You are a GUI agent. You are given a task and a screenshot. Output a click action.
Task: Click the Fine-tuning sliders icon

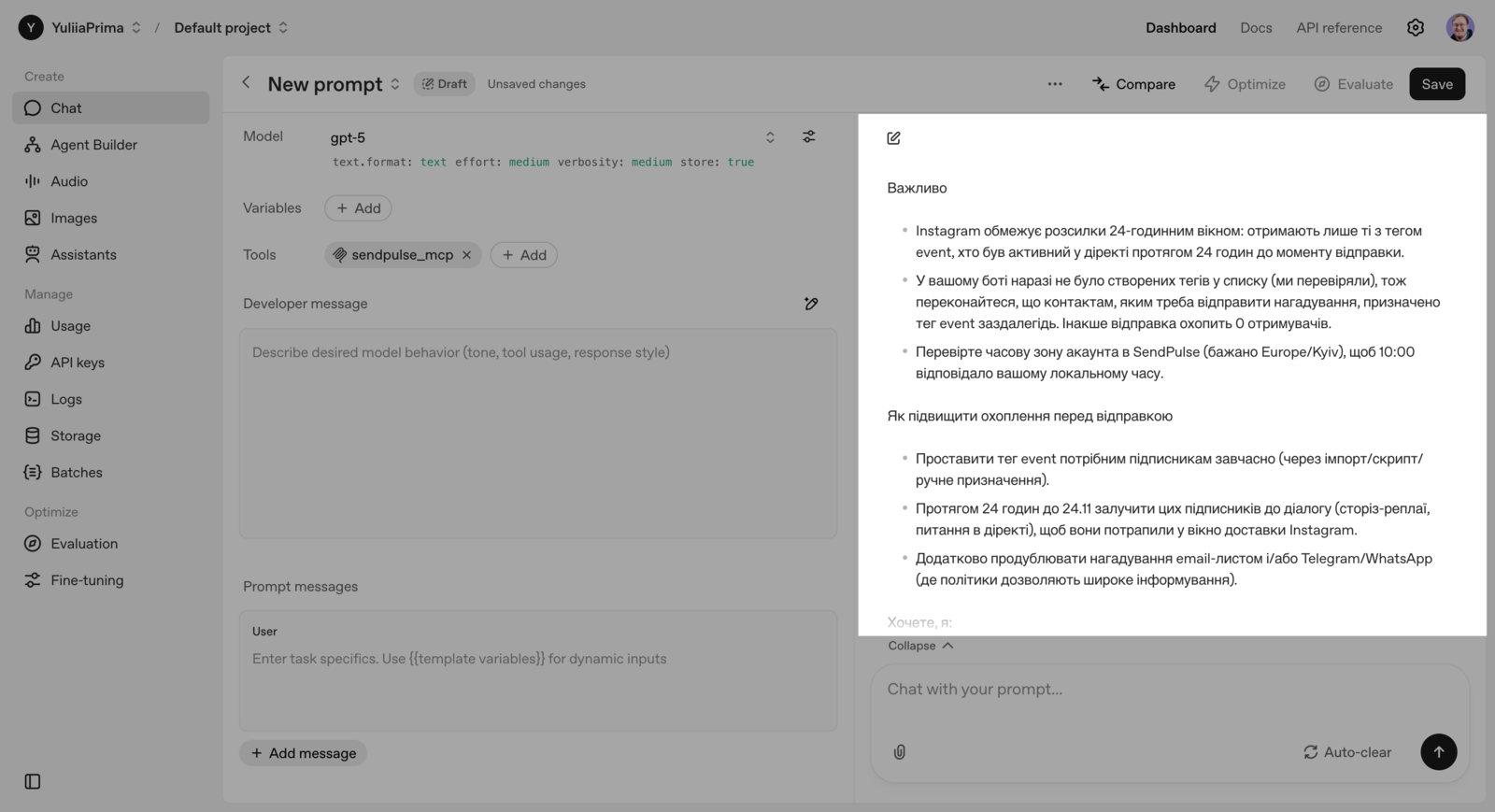pos(33,580)
